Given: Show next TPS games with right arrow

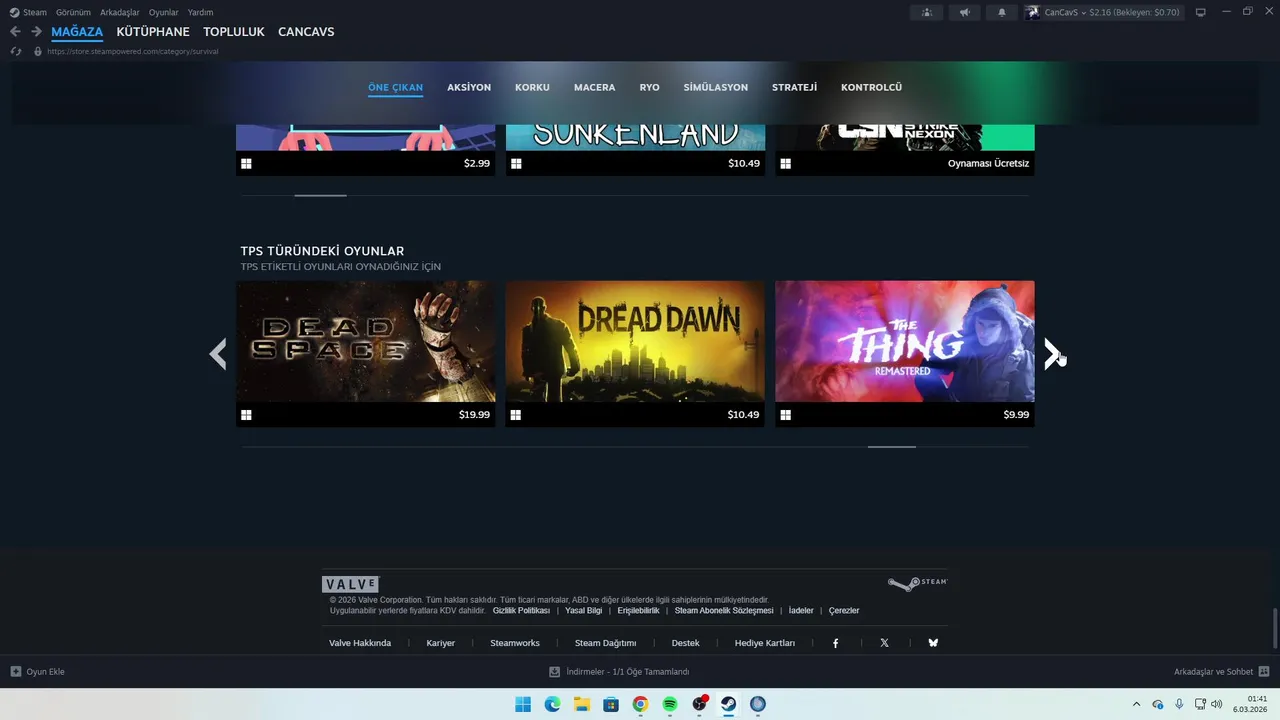Looking at the screenshot, I should 1052,354.
